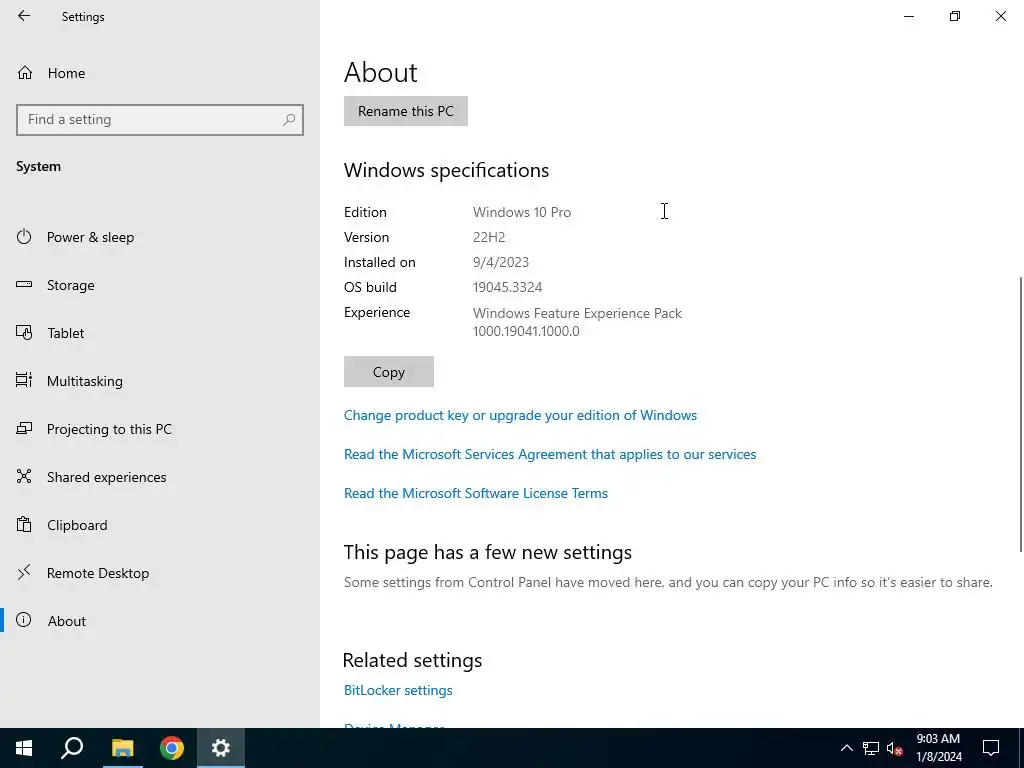Screen dimensions: 1024x768
Task: Click the Remote Desktop icon
Action: pyautogui.click(x=24, y=573)
